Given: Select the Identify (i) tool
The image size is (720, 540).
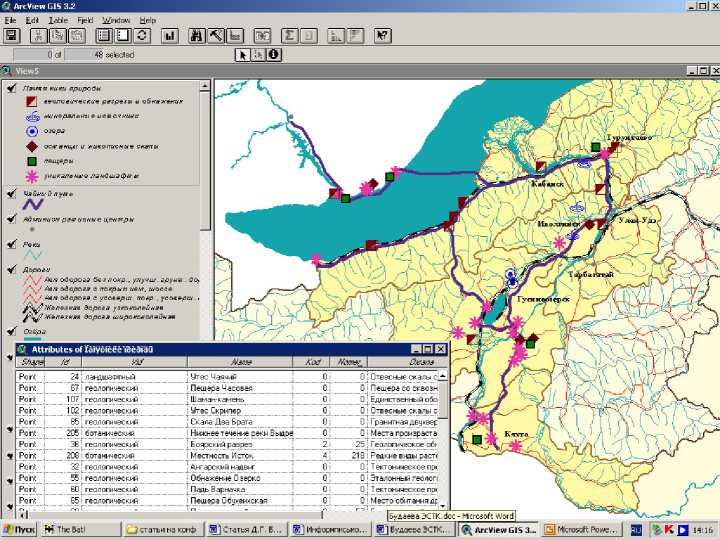Looking at the screenshot, I should pyautogui.click(x=273, y=55).
